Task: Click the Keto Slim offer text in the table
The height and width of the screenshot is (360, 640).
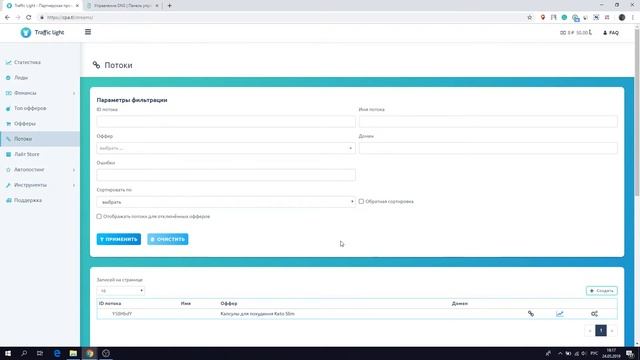Action: click(x=257, y=314)
